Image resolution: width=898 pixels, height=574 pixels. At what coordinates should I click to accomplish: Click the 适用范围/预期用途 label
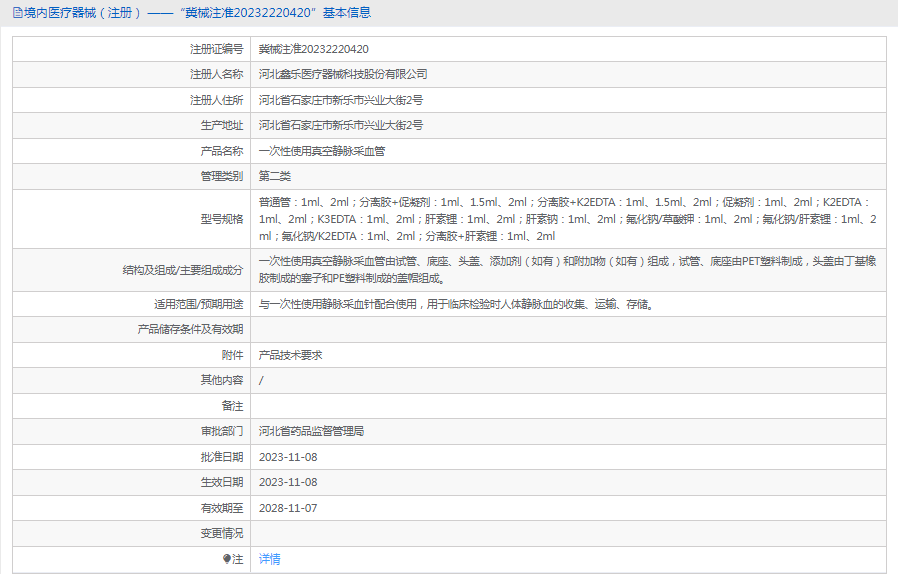click(x=198, y=304)
